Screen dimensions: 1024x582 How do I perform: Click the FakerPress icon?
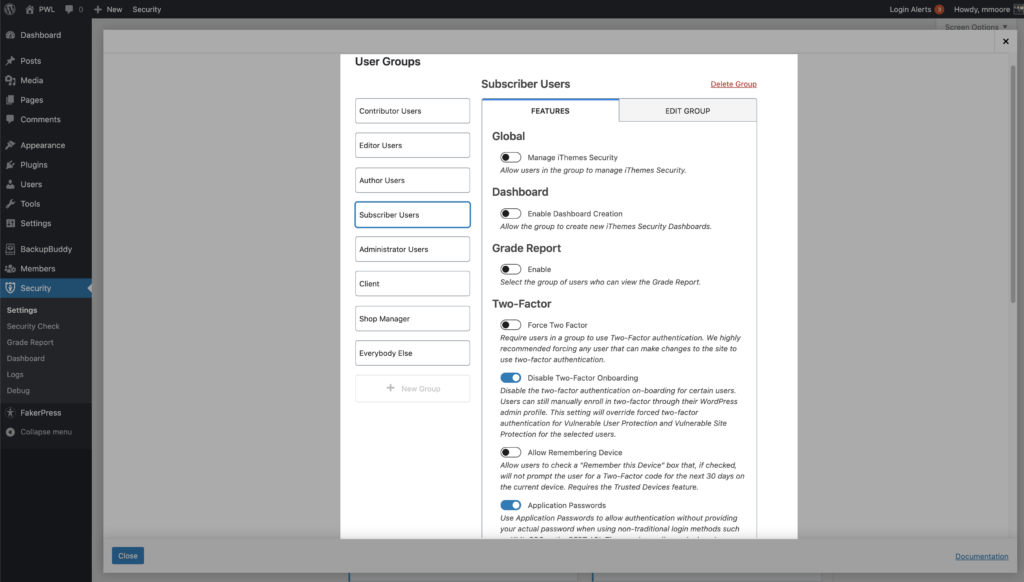(x=10, y=413)
